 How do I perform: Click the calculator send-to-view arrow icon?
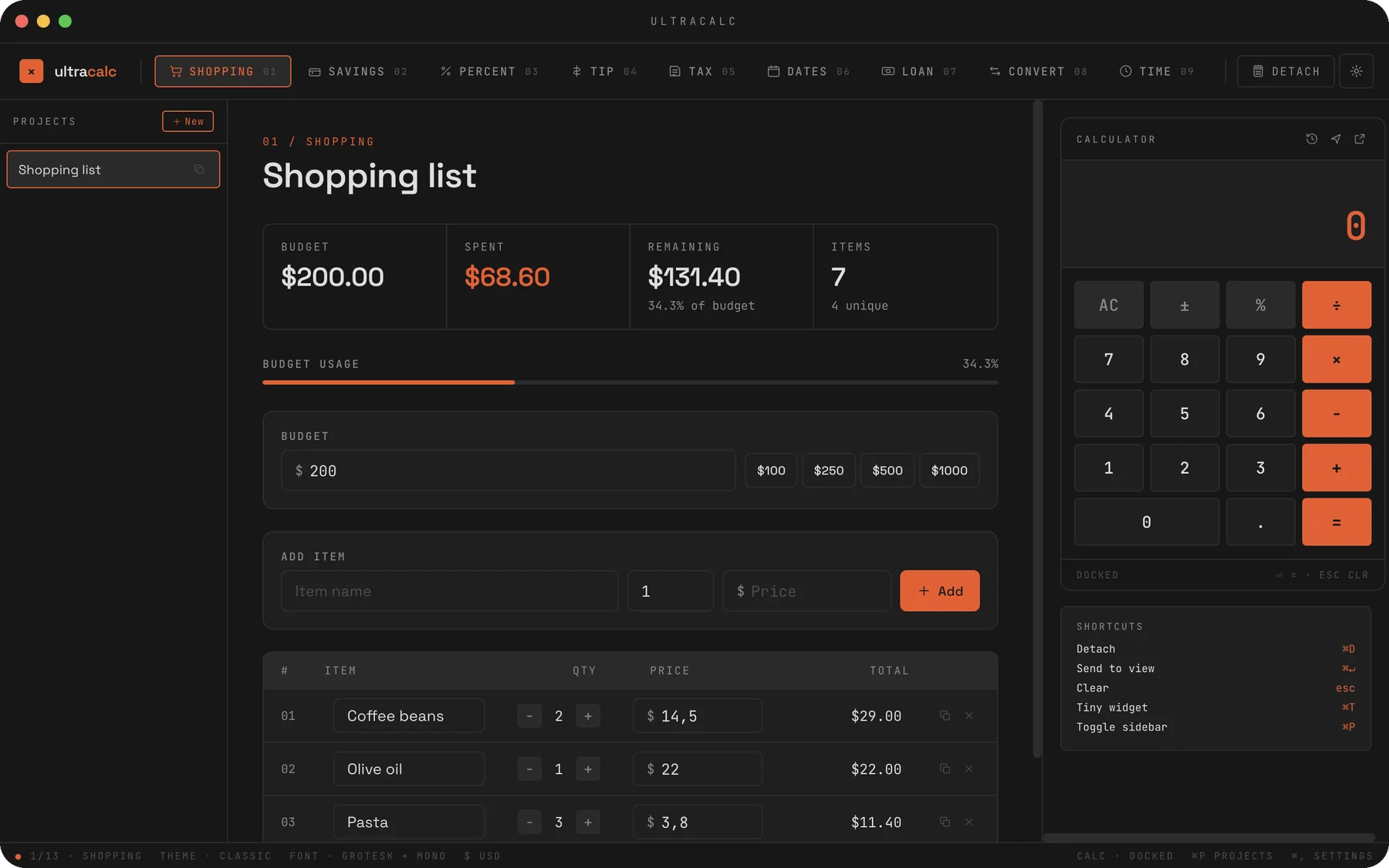coord(1336,139)
